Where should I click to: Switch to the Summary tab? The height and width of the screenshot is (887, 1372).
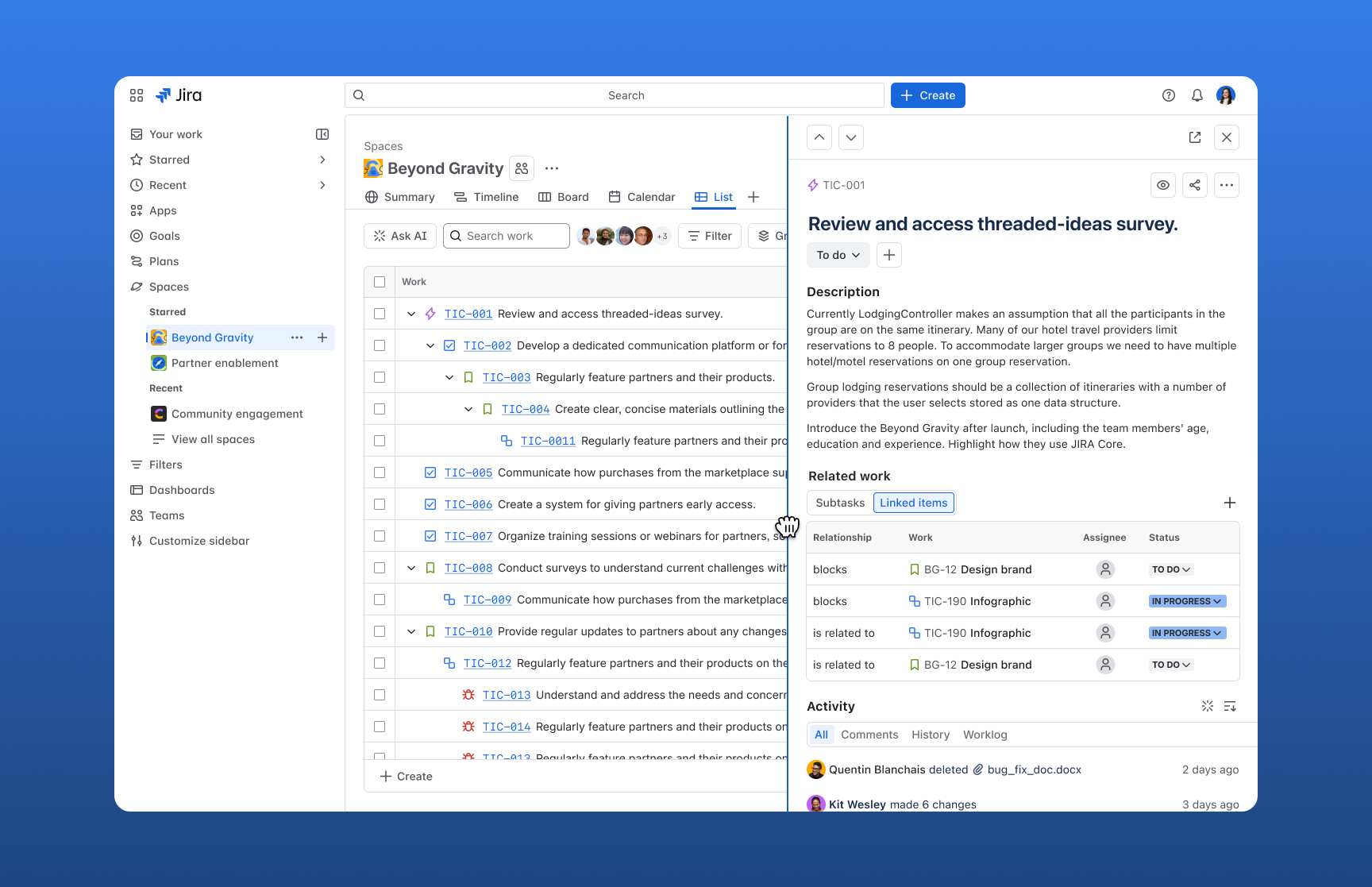tap(400, 197)
